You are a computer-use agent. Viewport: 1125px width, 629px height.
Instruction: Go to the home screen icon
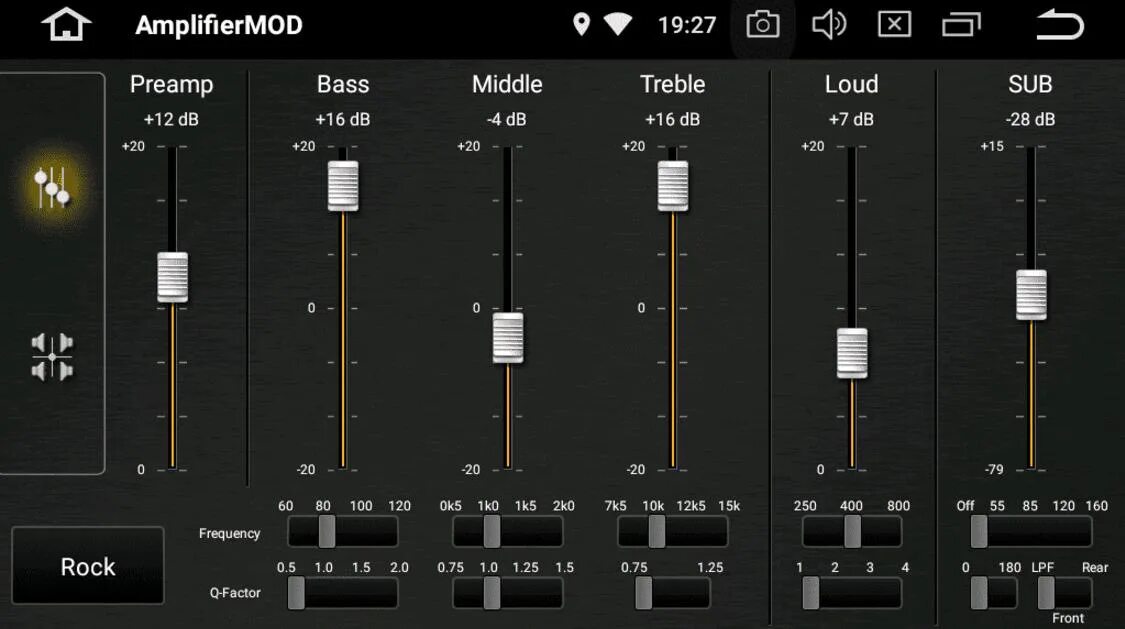(66, 25)
